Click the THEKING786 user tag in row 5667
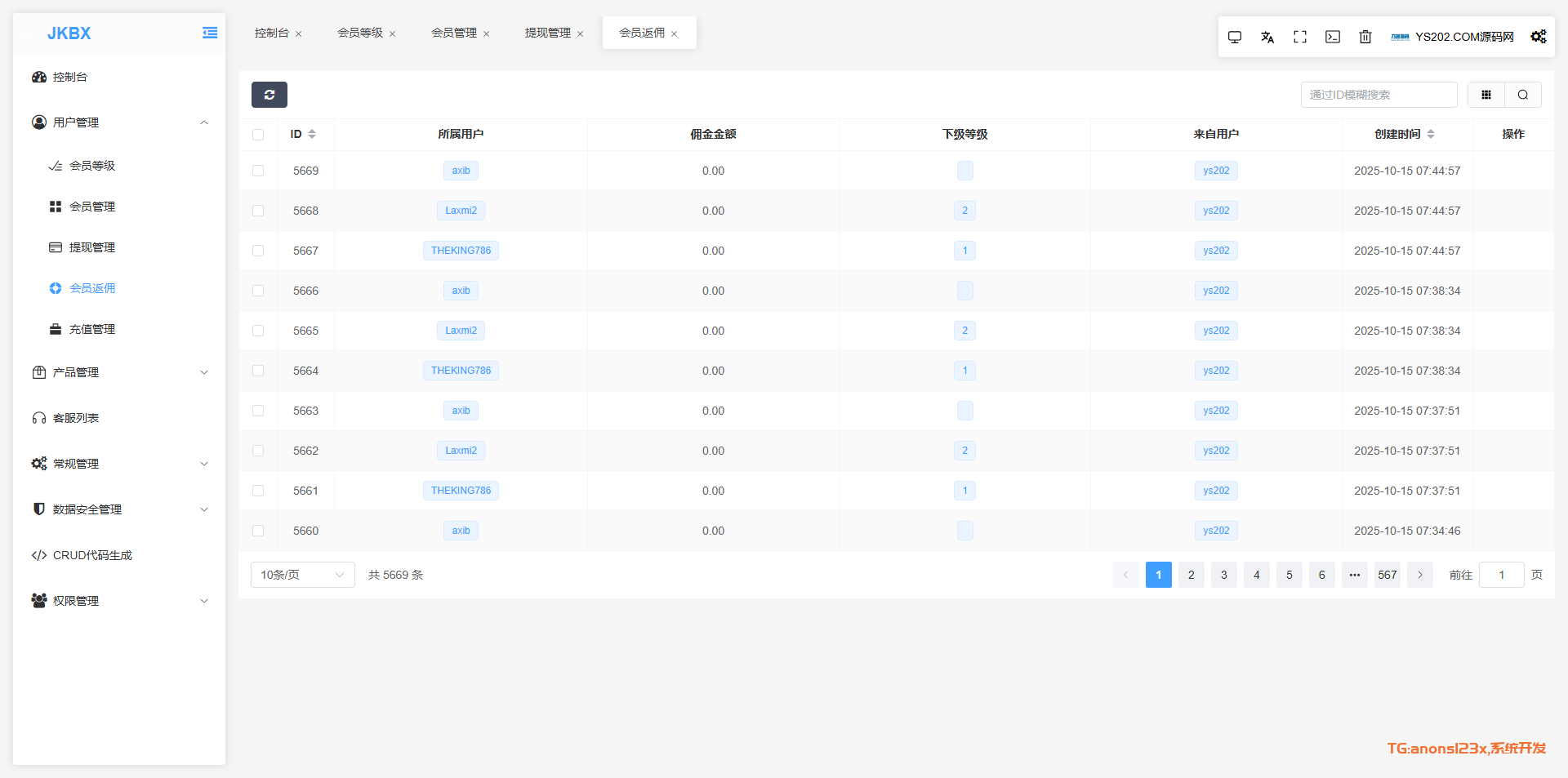 point(461,251)
